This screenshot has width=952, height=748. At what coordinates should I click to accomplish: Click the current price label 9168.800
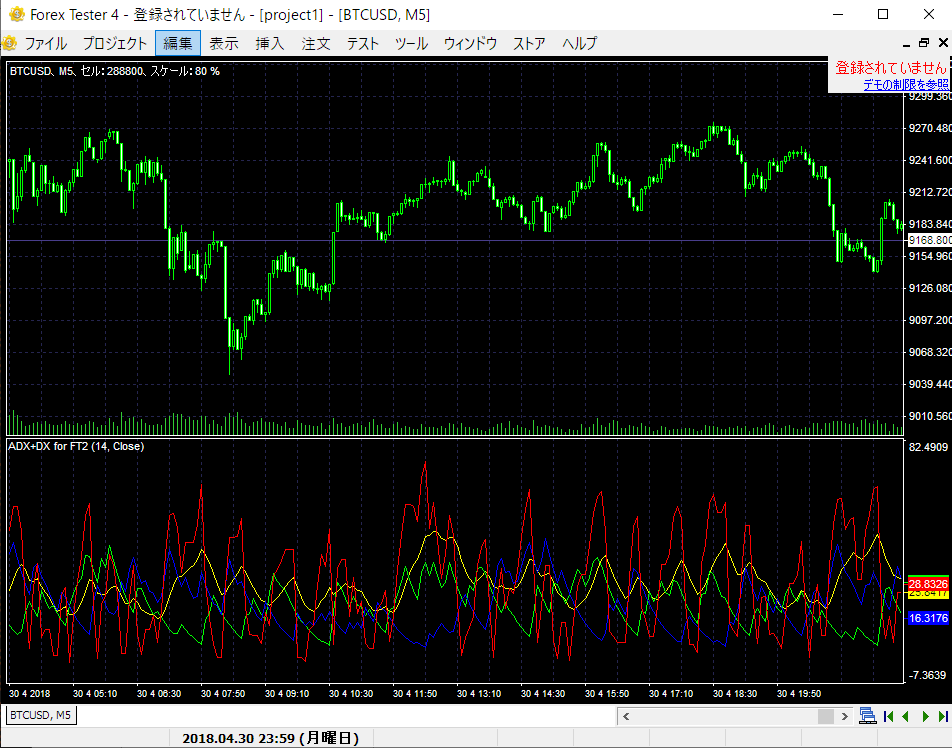coord(929,240)
